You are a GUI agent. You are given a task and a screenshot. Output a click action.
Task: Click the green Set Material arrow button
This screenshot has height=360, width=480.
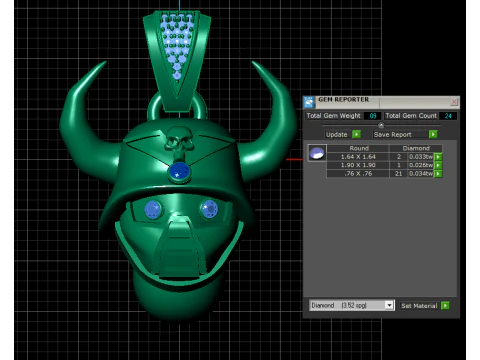coord(445,306)
